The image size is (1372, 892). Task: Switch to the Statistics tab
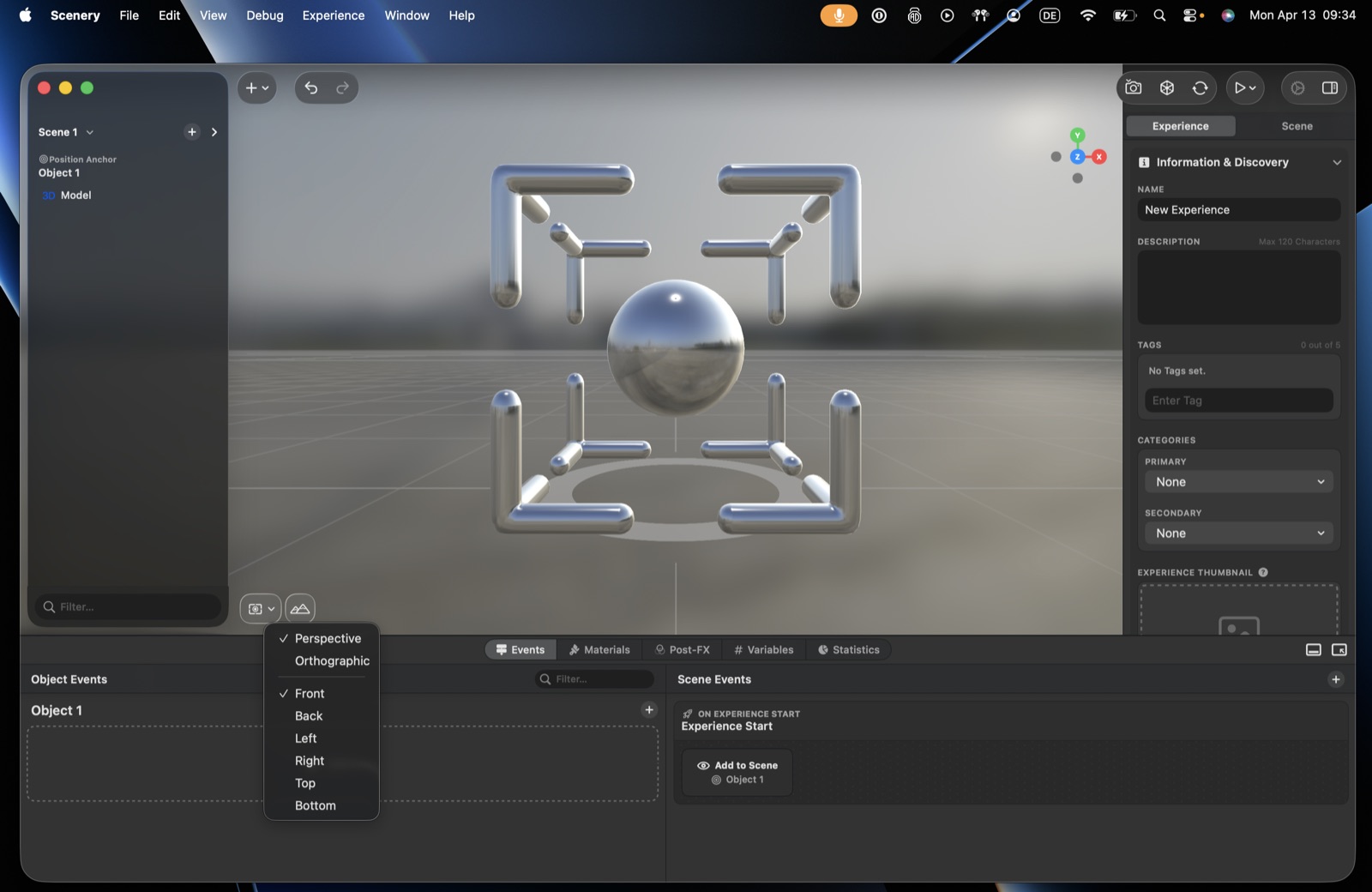(849, 649)
